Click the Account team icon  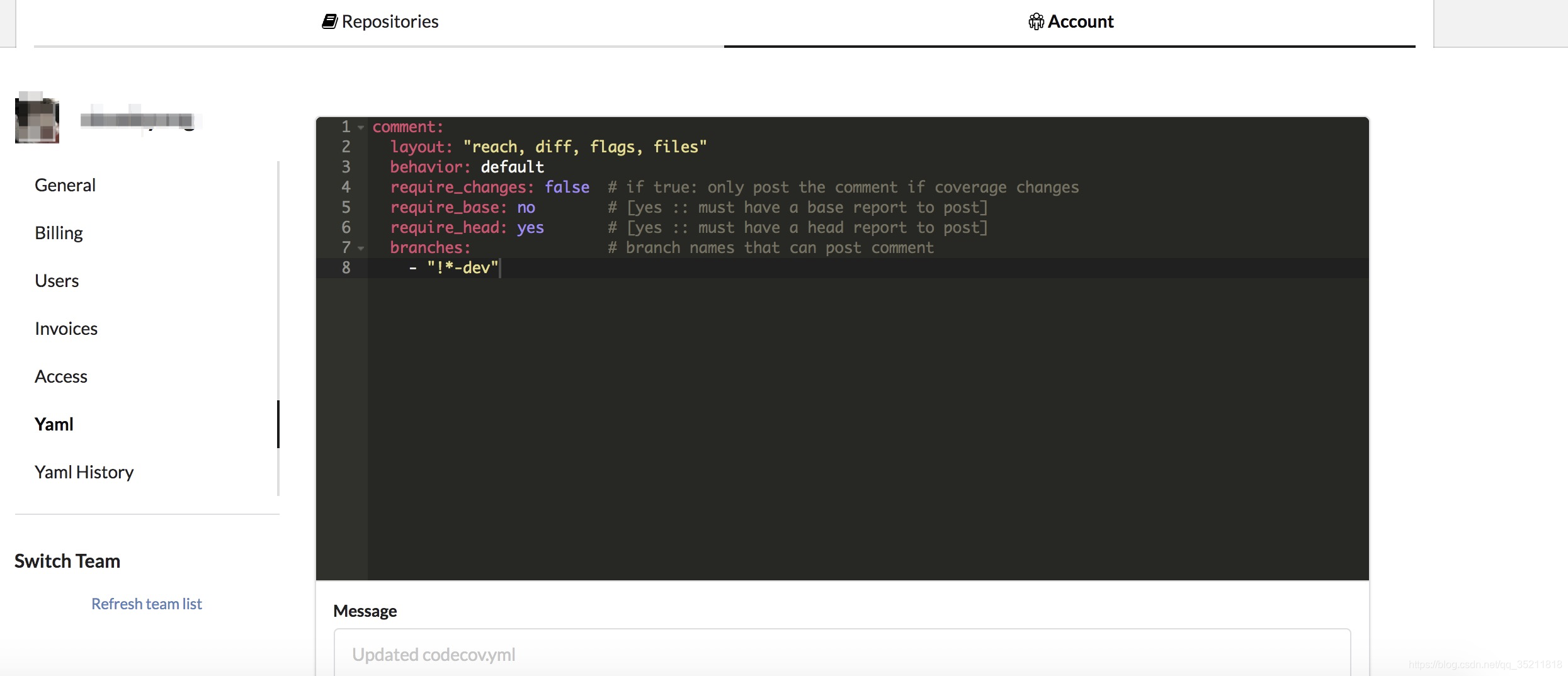click(x=1036, y=21)
